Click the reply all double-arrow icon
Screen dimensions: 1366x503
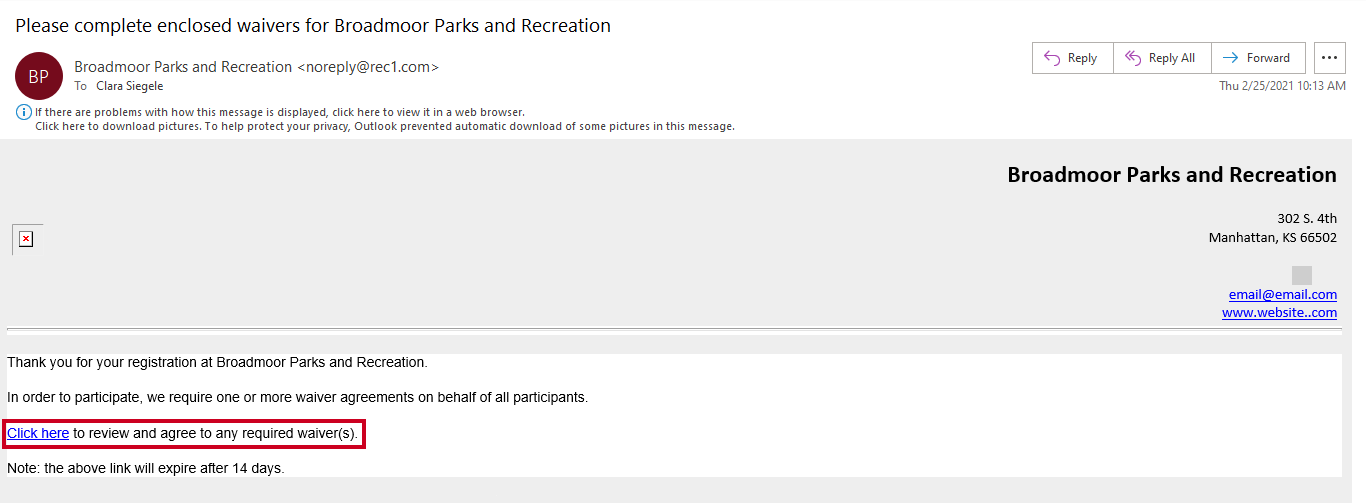(x=1133, y=58)
